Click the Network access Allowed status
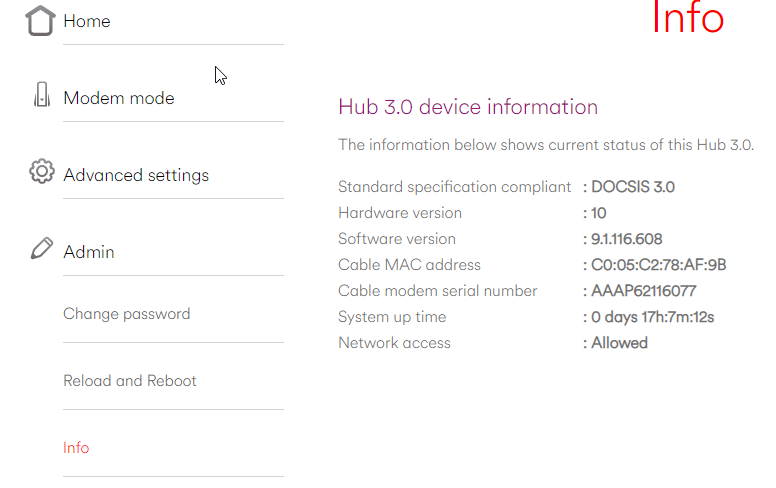This screenshot has width=776, height=488. pos(619,343)
